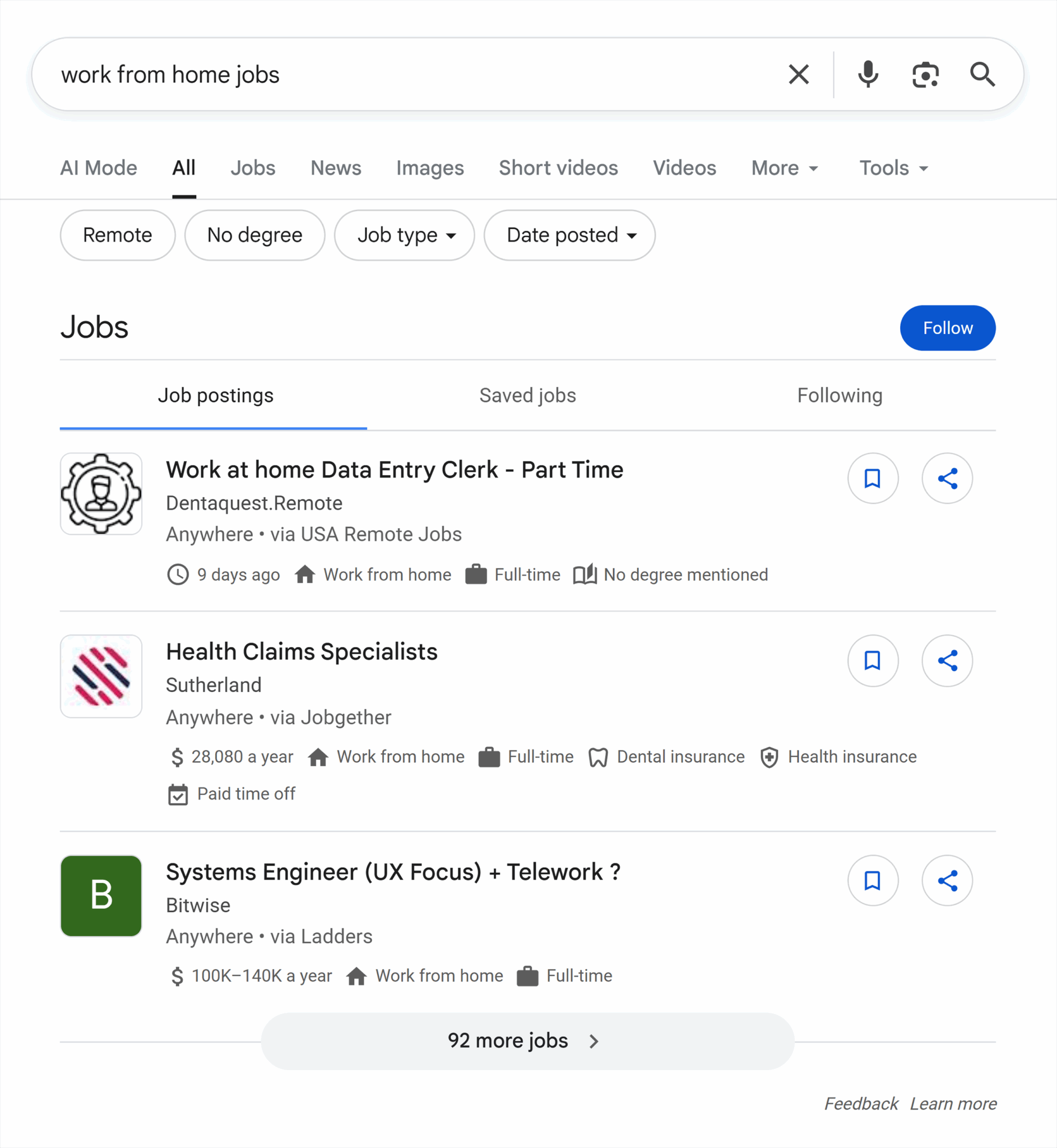This screenshot has height=1148, width=1057.
Task: Share the Systems Engineer job
Action: pyautogui.click(x=947, y=880)
